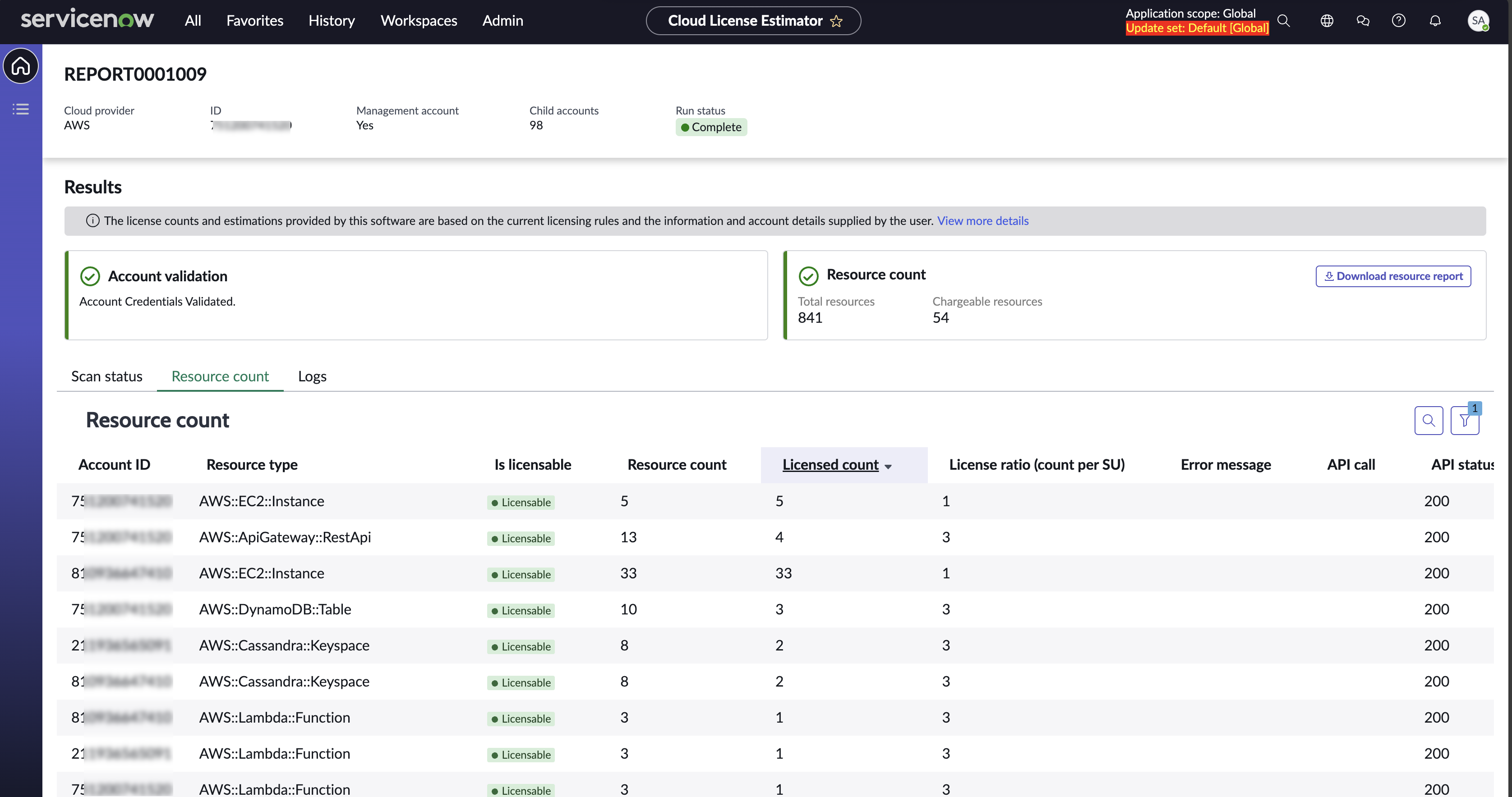Screen dimensions: 1512x797
Task: Sort by Is licensable column header
Action: tap(532, 464)
